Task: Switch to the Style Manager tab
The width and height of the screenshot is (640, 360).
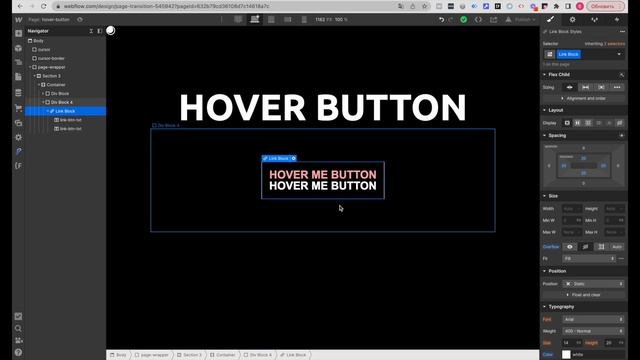Action: tap(595, 19)
